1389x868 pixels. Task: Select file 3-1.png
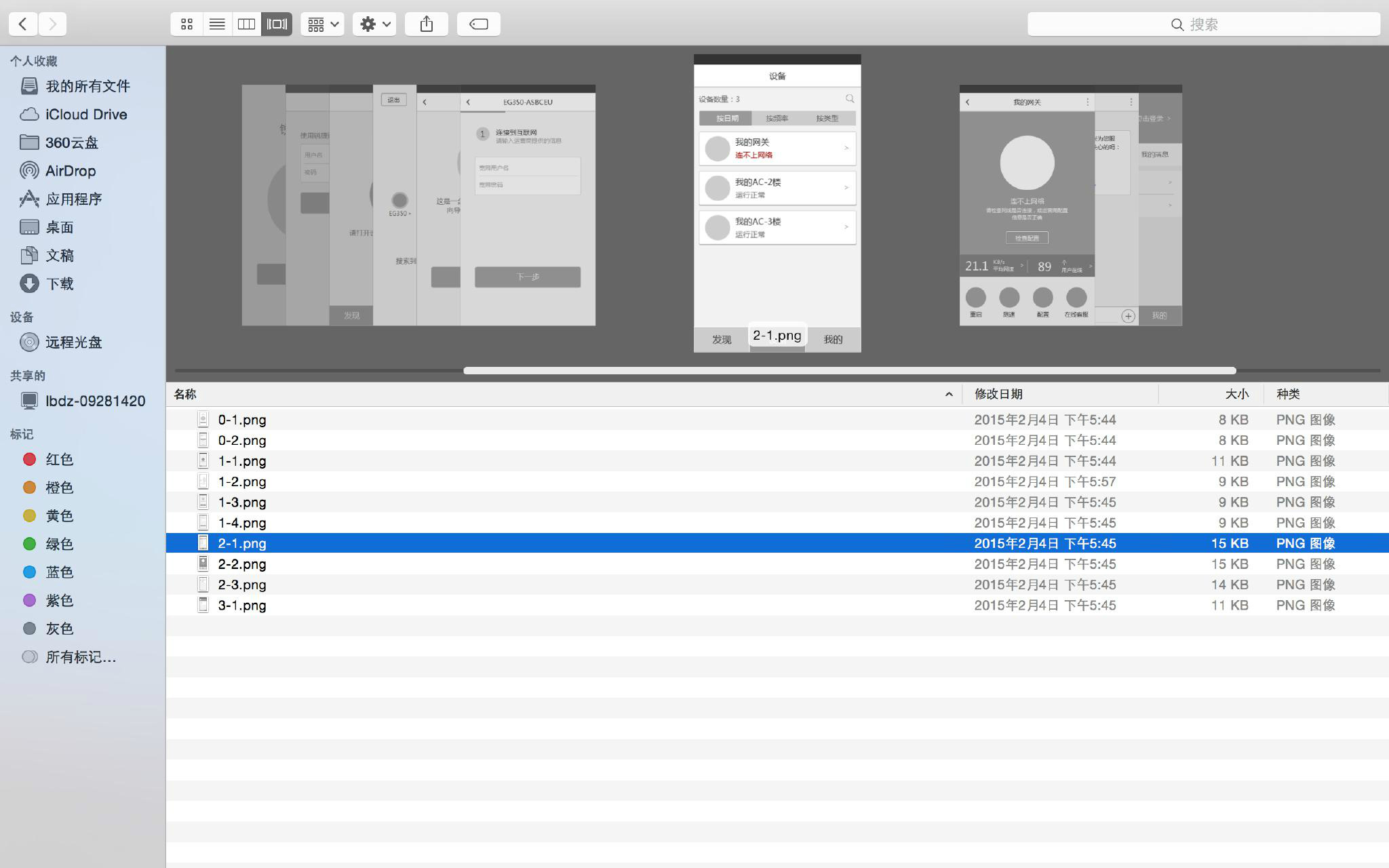(x=777, y=606)
